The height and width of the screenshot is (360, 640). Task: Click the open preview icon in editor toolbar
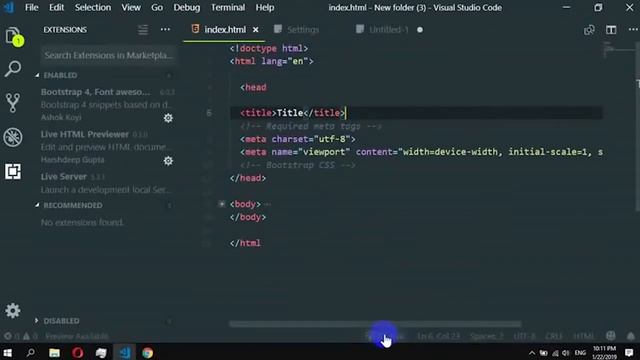click(x=589, y=30)
